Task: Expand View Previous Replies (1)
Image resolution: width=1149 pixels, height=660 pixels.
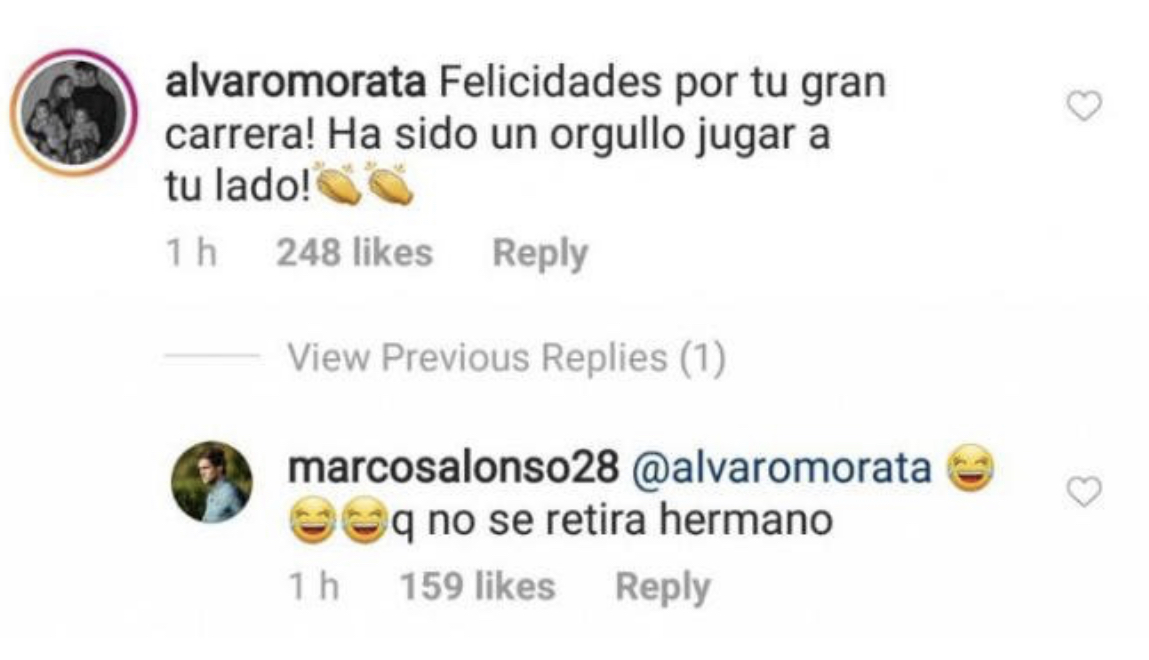Action: point(506,358)
